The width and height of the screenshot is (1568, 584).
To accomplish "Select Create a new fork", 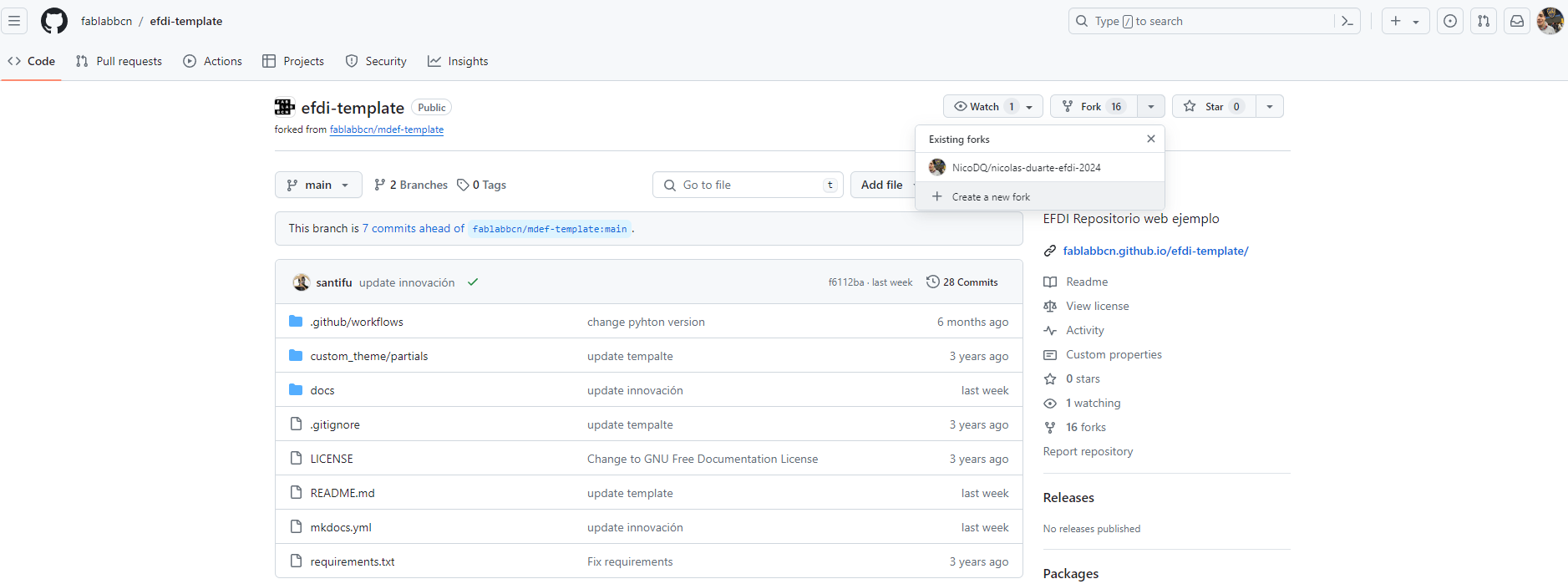I will (1040, 196).
